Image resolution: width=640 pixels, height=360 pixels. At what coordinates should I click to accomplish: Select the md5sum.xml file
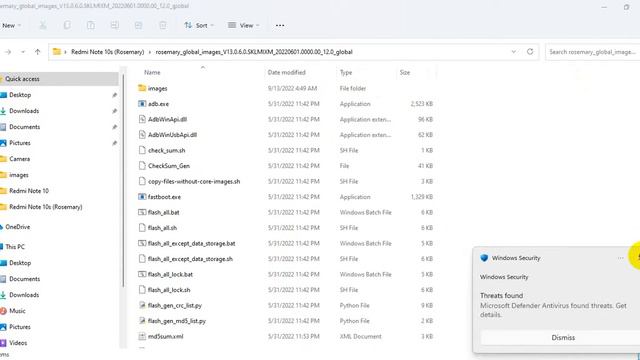pos(165,336)
